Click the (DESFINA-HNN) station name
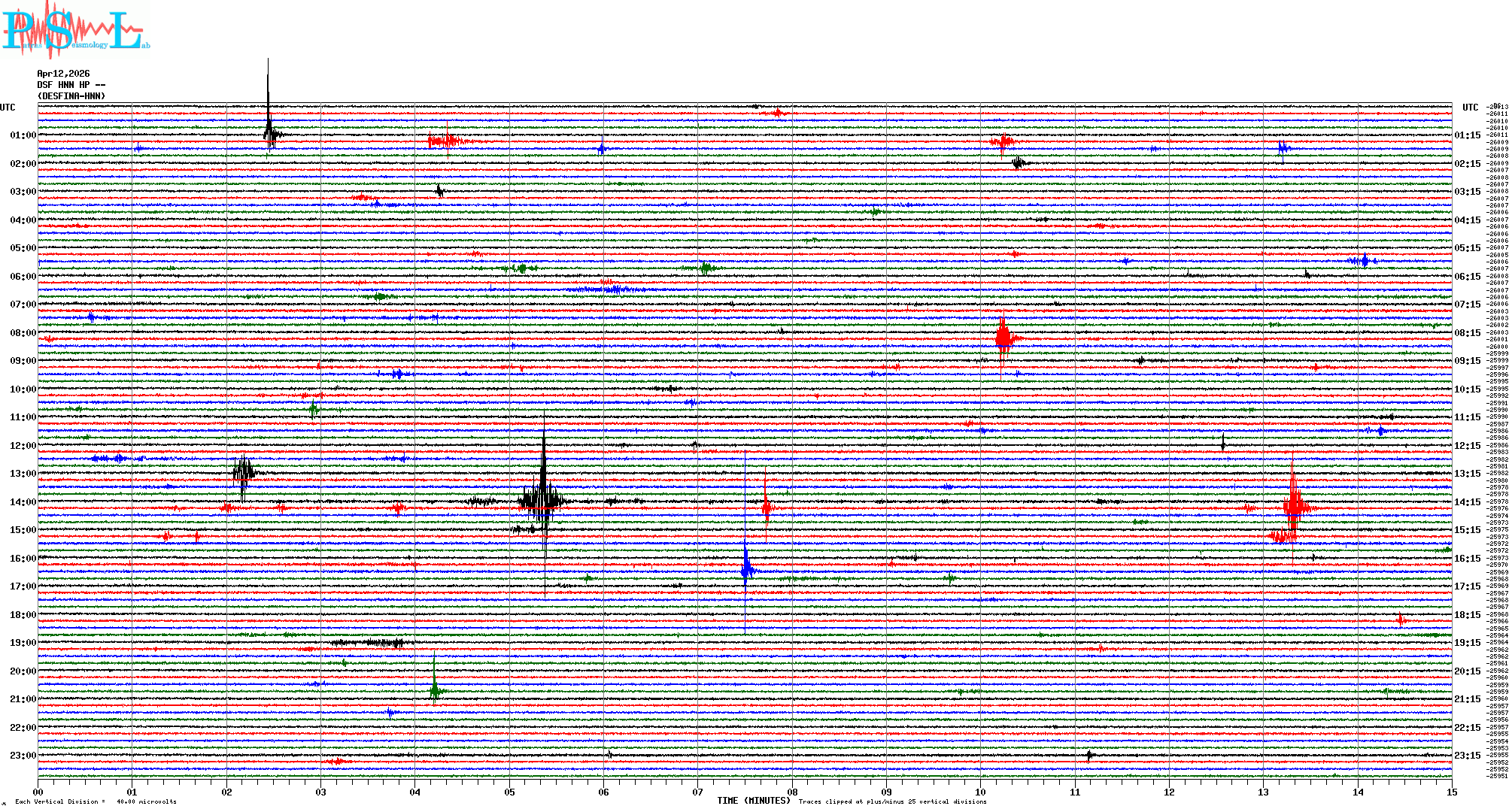Screen dimensions: 1512x812 click(x=71, y=96)
